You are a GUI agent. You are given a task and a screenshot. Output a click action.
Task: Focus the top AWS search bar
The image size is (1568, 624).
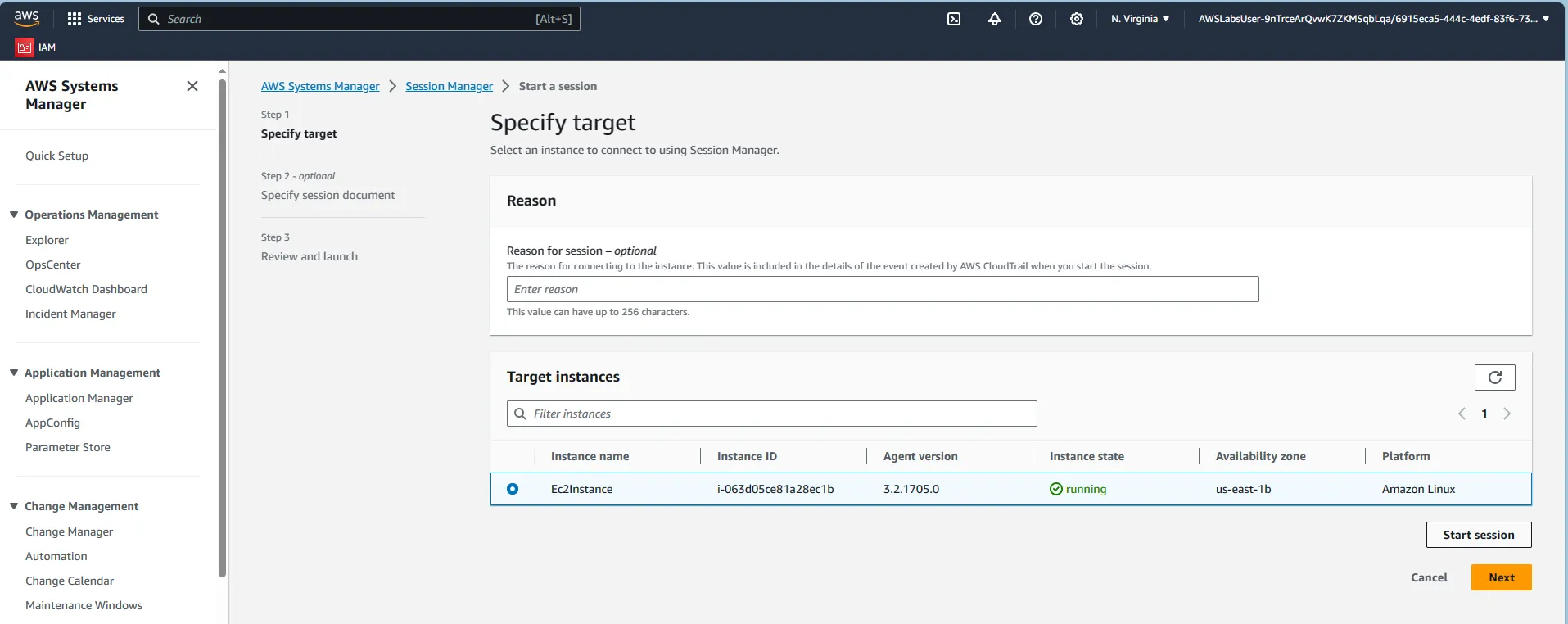point(359,19)
